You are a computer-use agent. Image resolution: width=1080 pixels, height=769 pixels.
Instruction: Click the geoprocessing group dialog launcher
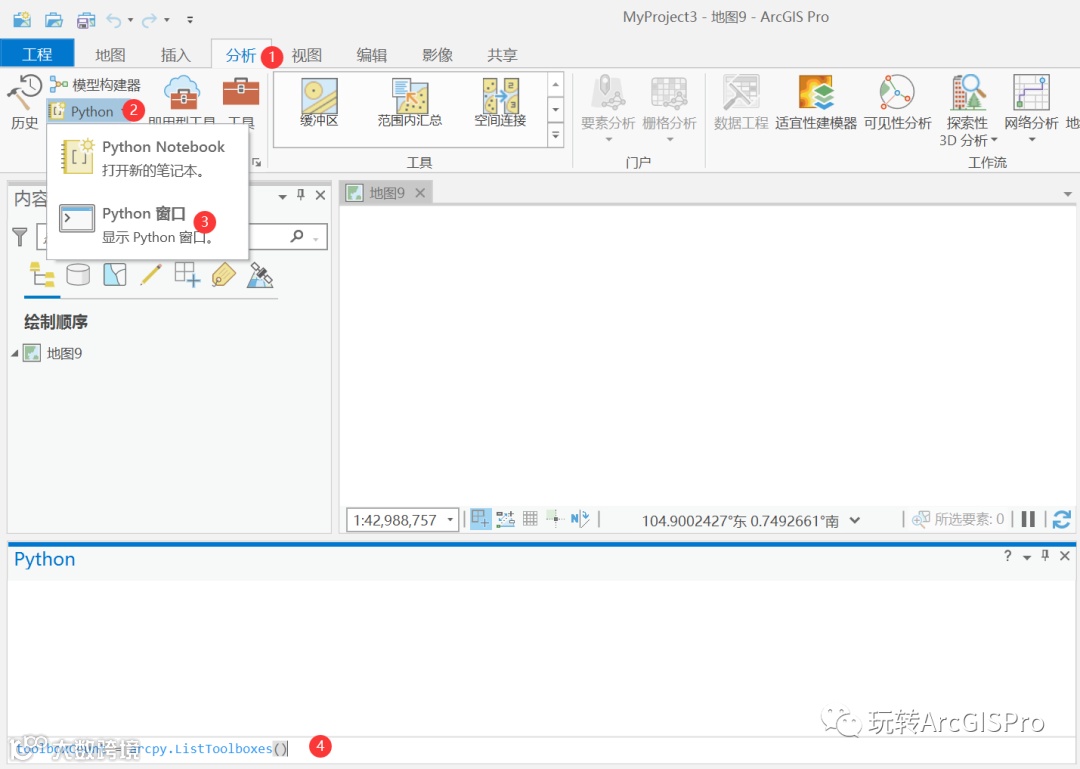tap(256, 163)
